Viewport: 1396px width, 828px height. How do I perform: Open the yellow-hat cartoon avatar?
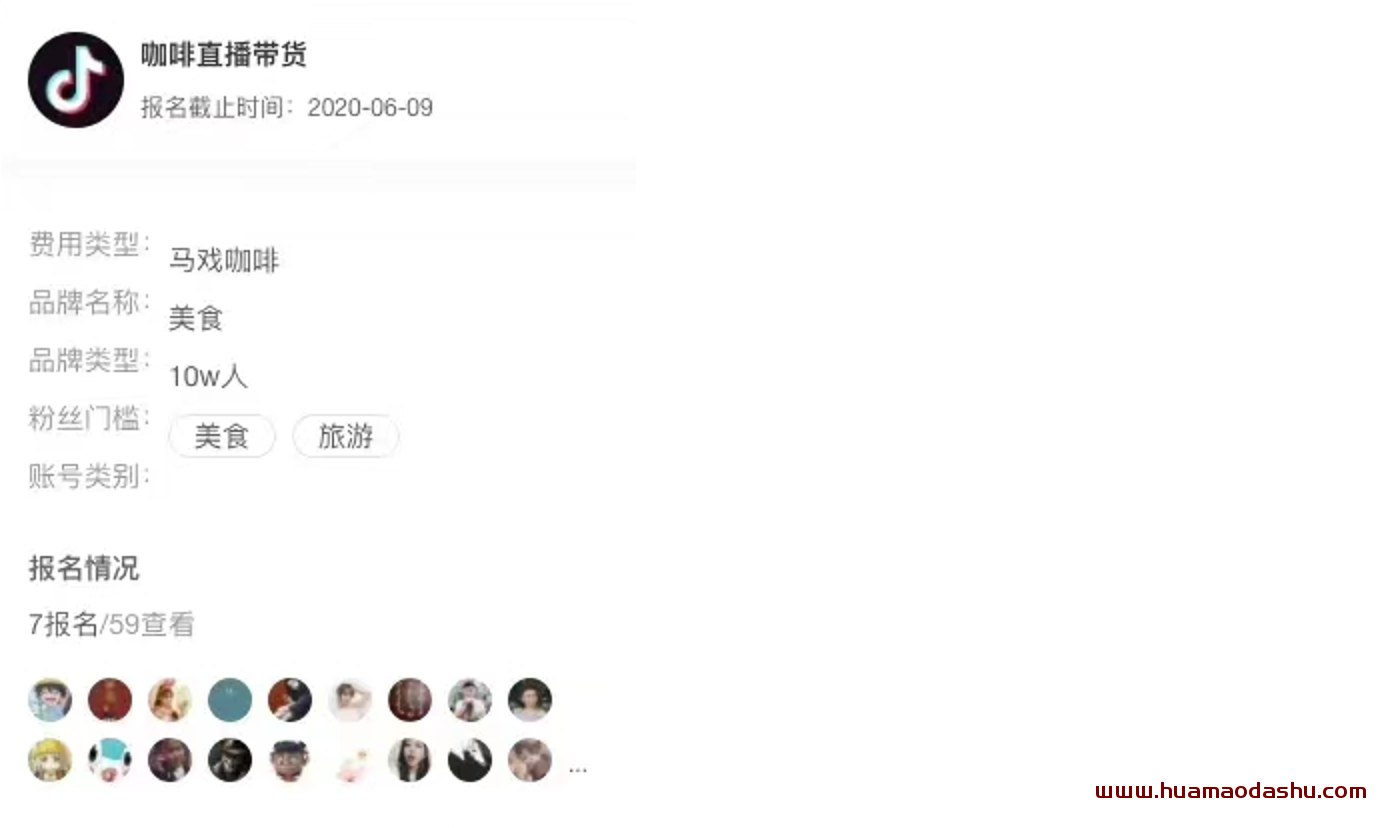(50, 760)
